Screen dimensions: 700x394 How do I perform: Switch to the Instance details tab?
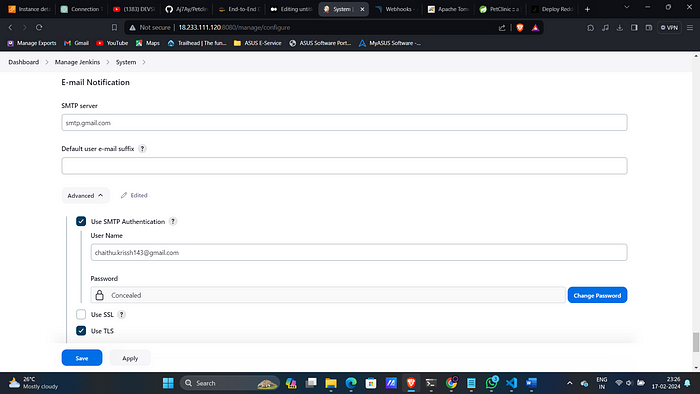[30, 9]
